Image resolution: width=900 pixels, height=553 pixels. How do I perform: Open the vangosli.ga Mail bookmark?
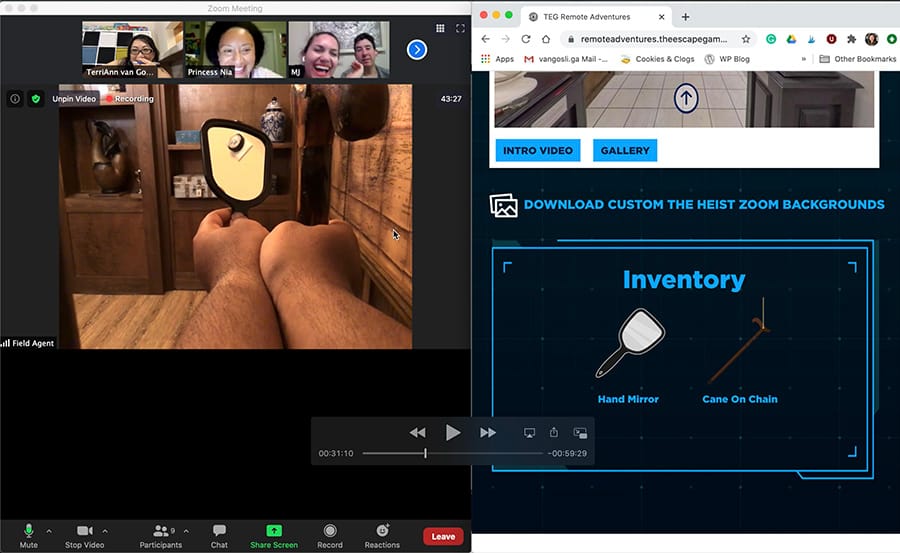[566, 59]
